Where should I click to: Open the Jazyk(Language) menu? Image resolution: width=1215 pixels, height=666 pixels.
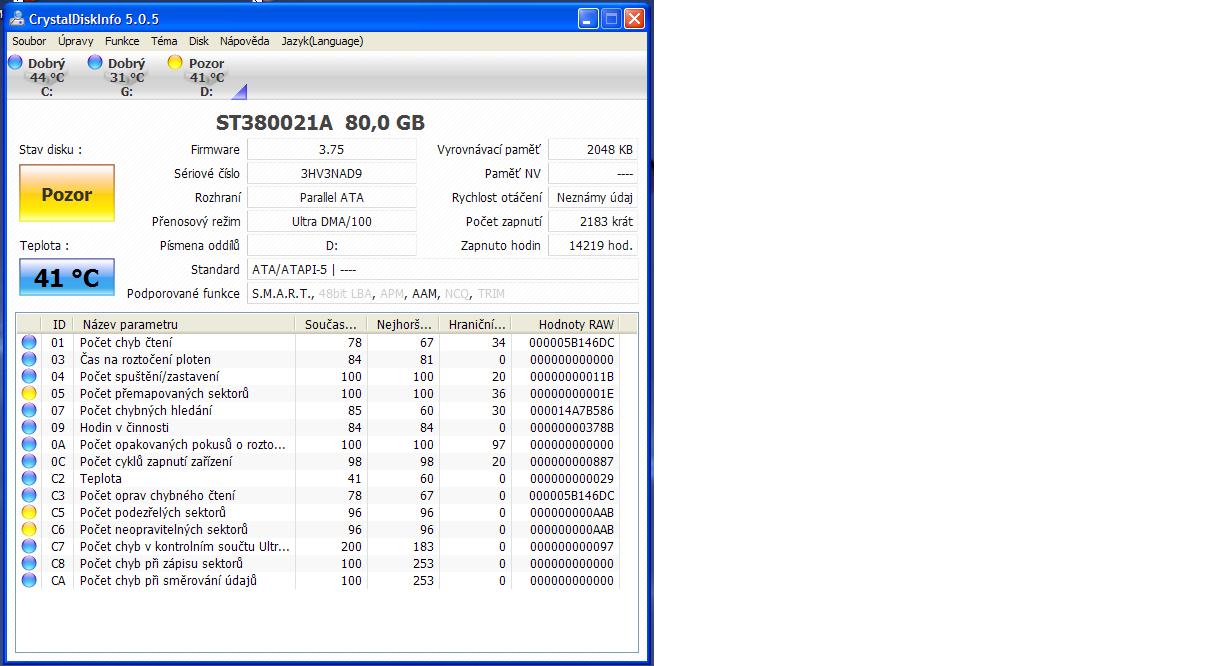click(322, 41)
